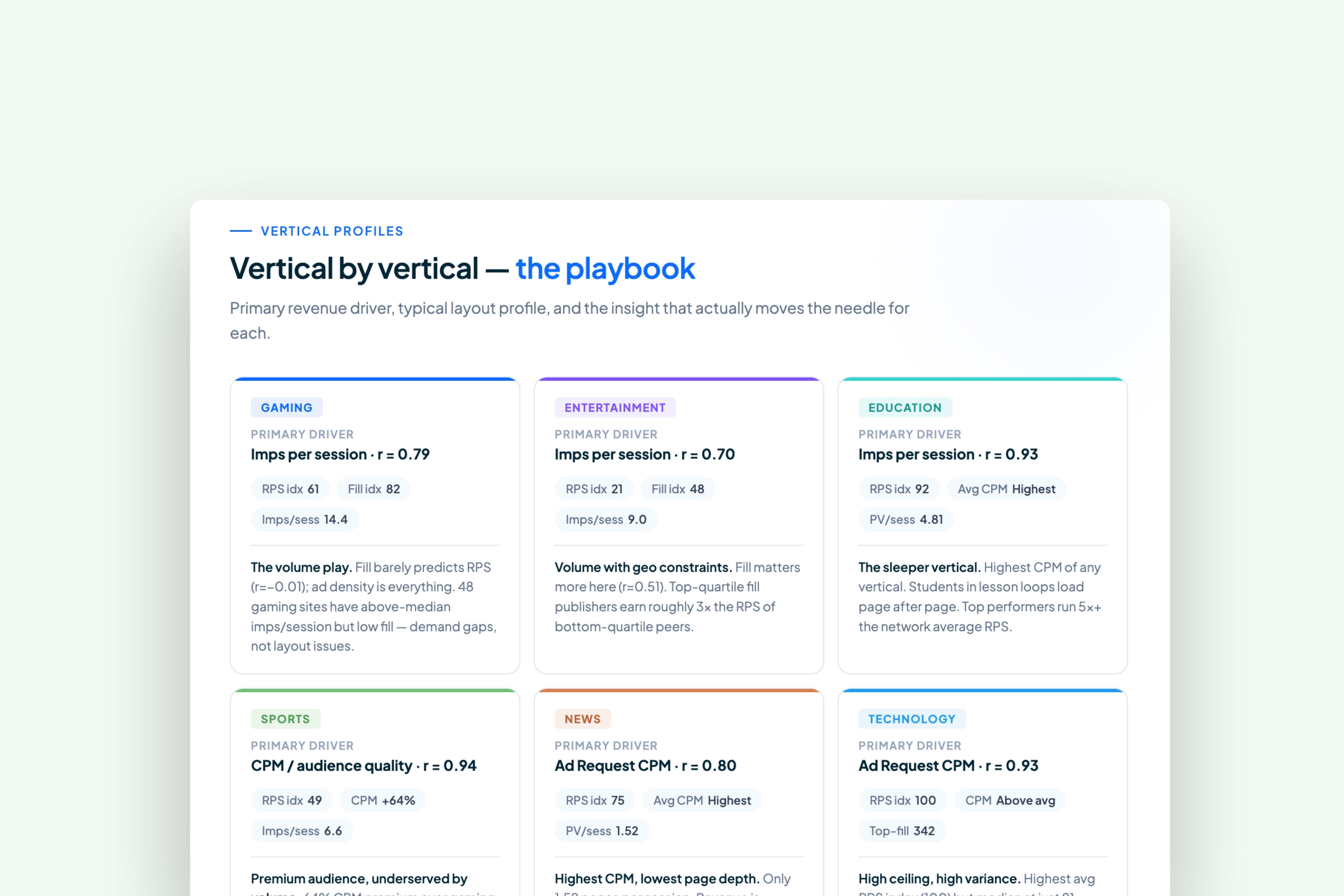
Task: Click the subtitle starting 'Primary revenue driver, typical layout'
Action: coord(569,321)
